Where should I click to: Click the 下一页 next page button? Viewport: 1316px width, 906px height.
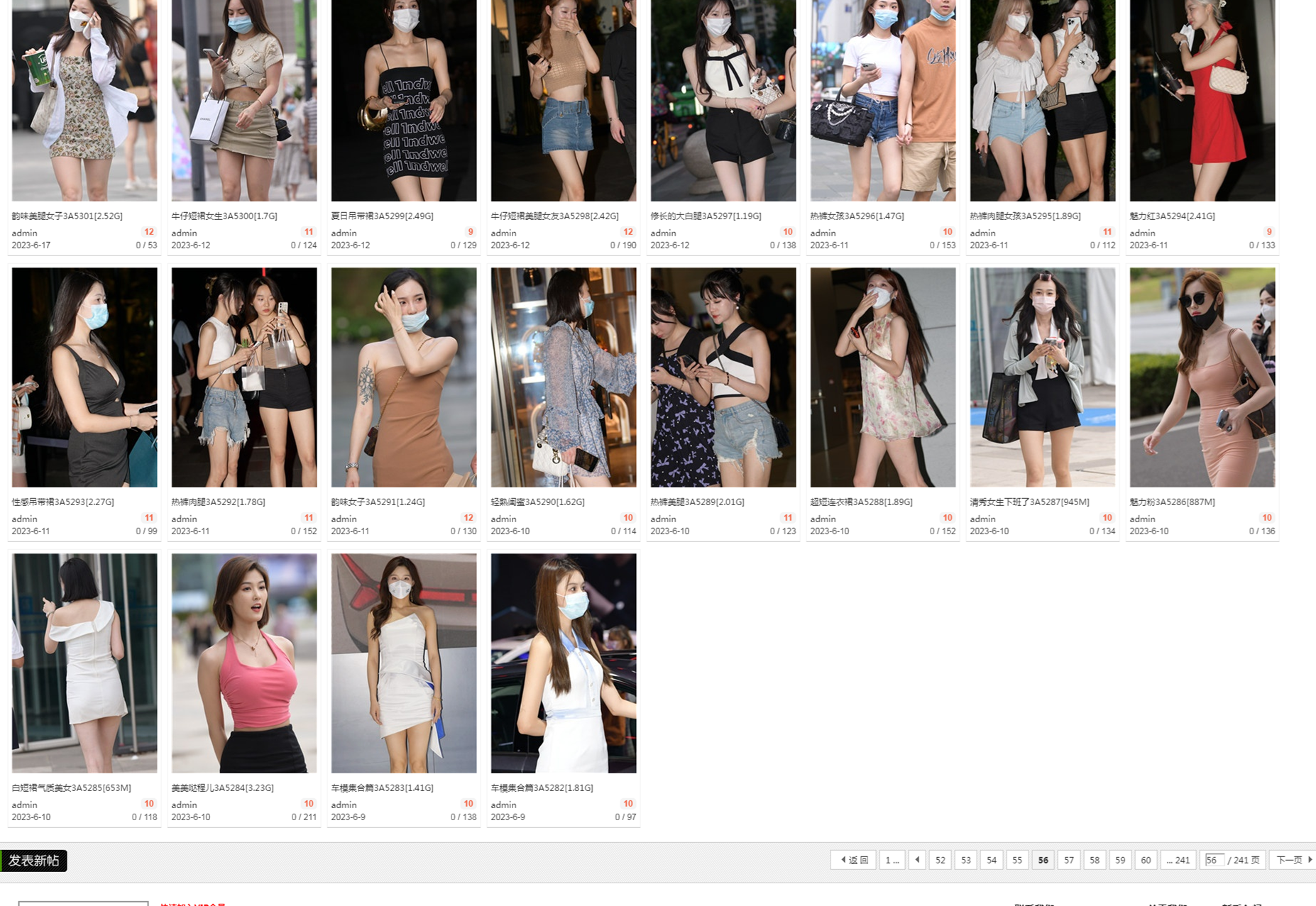1293,860
